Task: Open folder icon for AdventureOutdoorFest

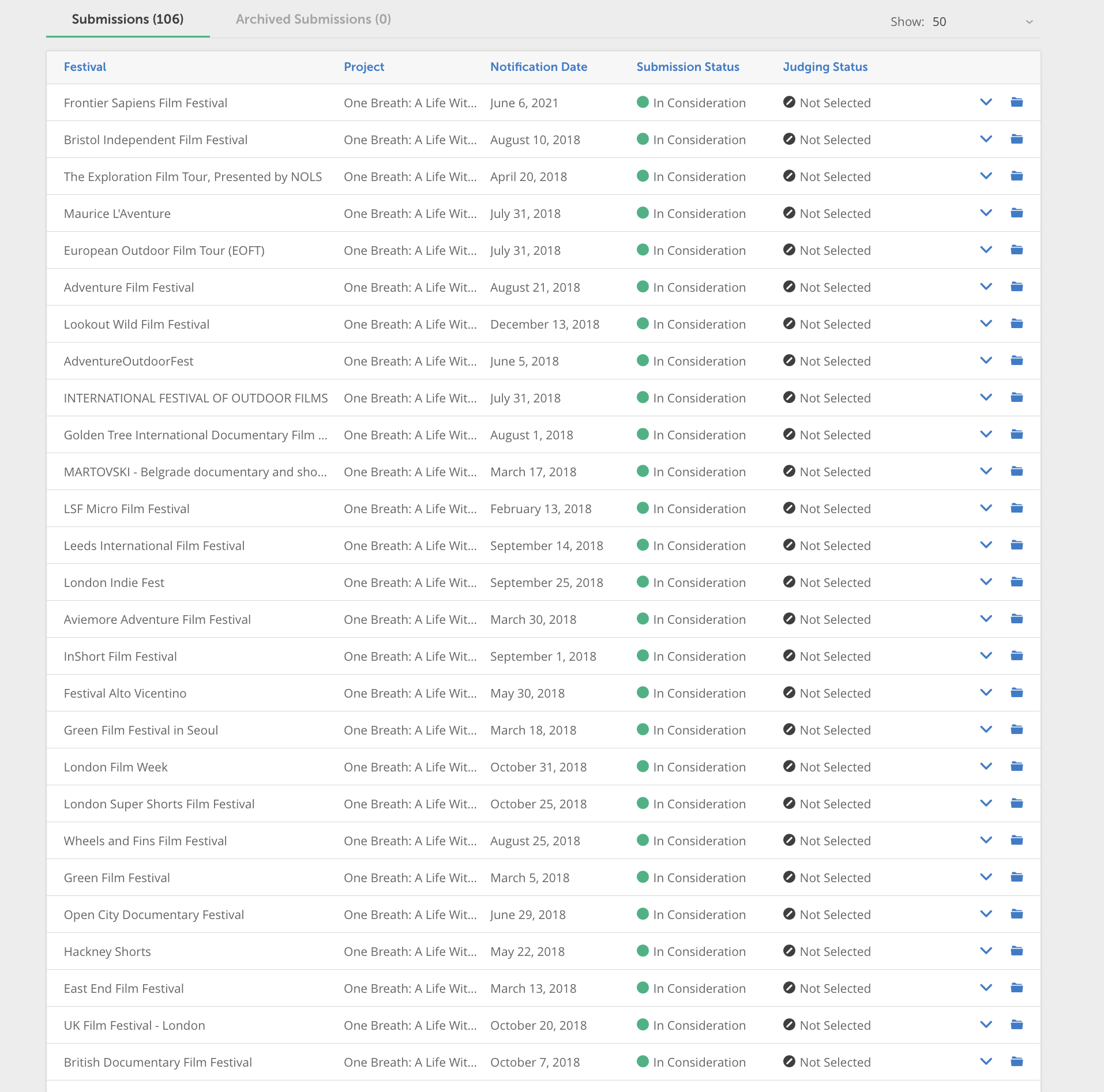Action: pos(1017,360)
